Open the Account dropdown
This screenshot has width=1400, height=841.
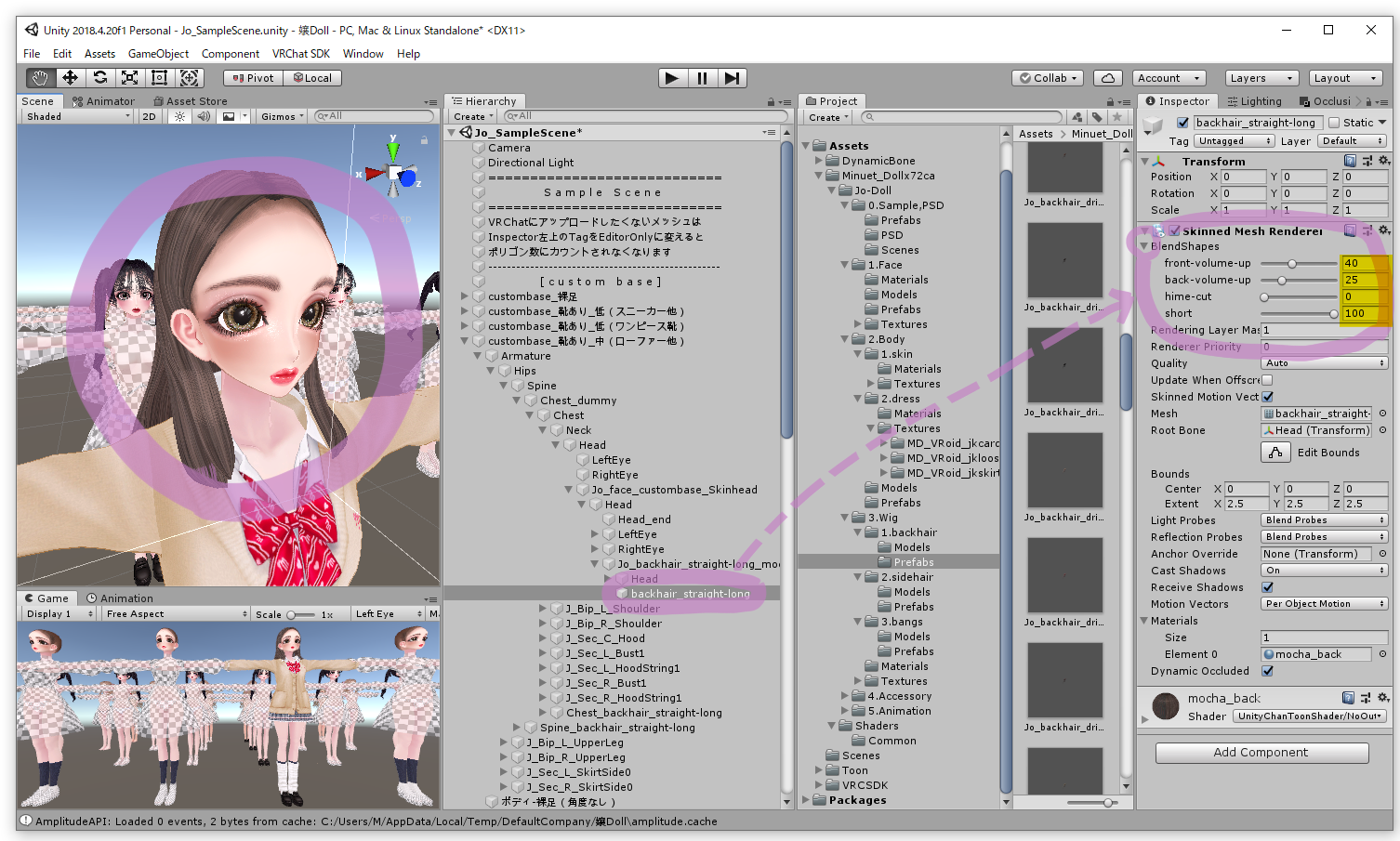pos(1169,78)
